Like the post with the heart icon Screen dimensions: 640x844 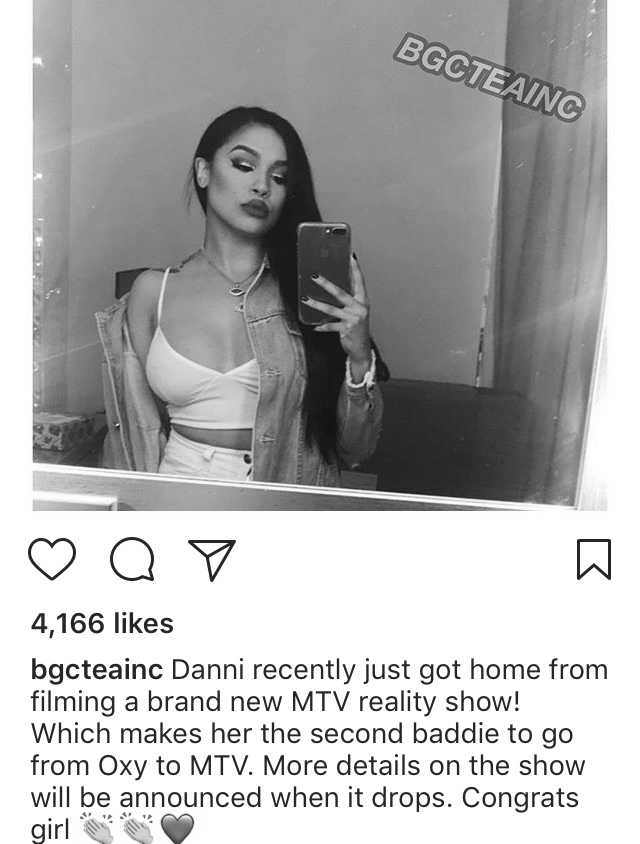point(52,559)
